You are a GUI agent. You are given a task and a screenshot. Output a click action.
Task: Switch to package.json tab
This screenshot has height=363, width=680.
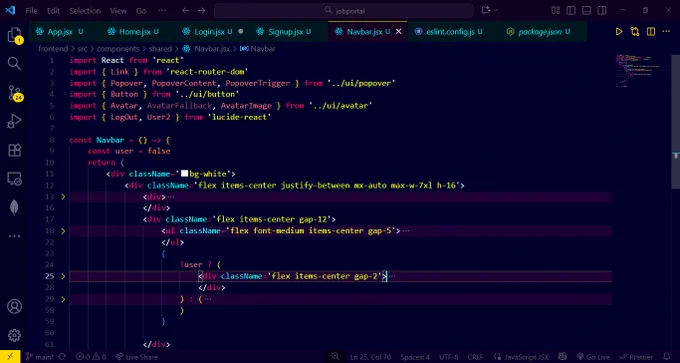point(540,32)
